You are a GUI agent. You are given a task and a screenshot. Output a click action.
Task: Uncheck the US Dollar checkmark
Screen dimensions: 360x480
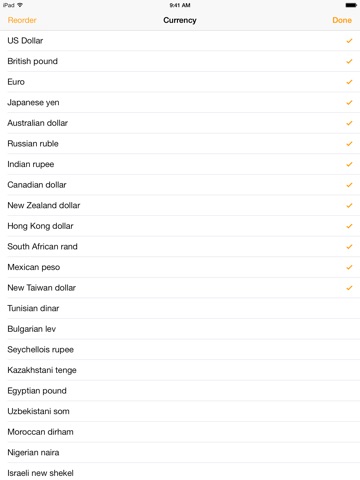click(349, 41)
